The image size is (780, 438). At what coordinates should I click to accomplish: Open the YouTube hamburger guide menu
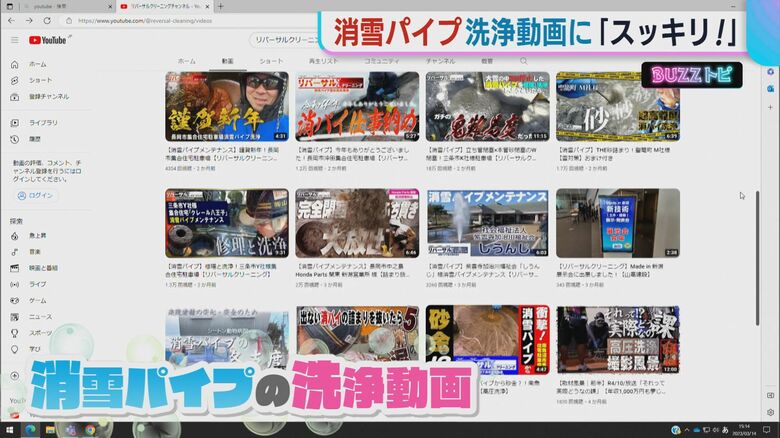coord(15,40)
